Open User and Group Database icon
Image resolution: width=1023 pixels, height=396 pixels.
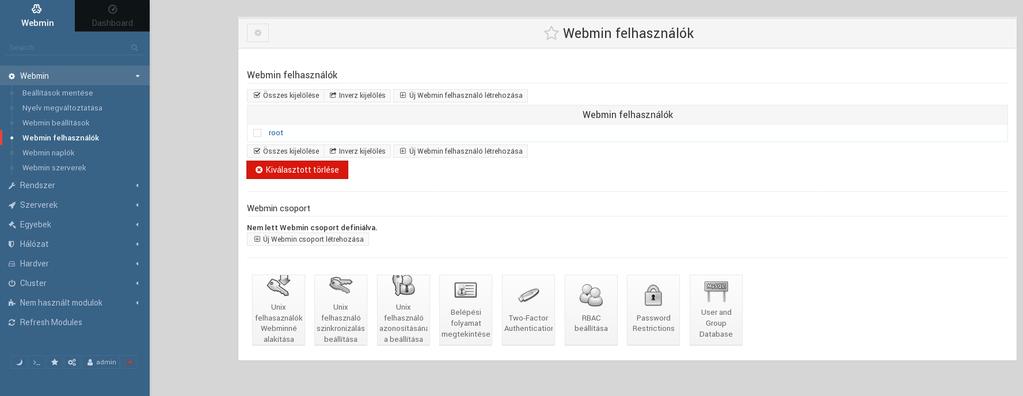(716, 310)
